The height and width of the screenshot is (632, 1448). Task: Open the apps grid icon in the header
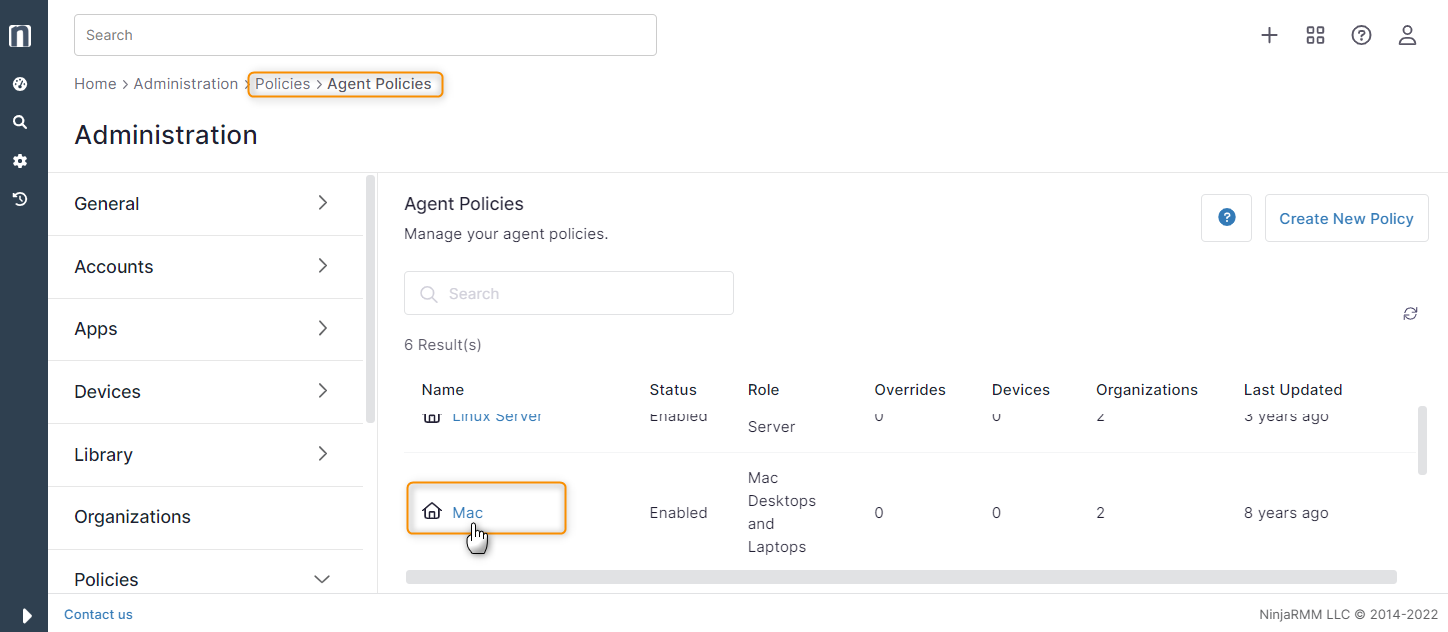(1315, 34)
